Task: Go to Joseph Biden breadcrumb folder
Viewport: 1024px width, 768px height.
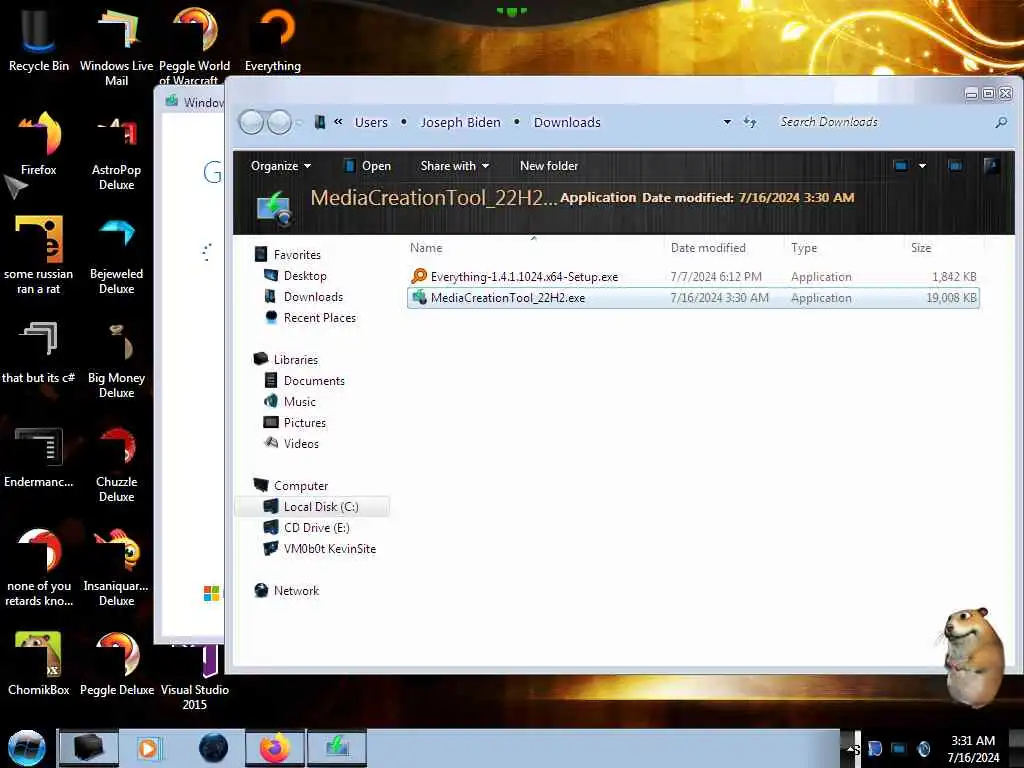Action: 460,122
